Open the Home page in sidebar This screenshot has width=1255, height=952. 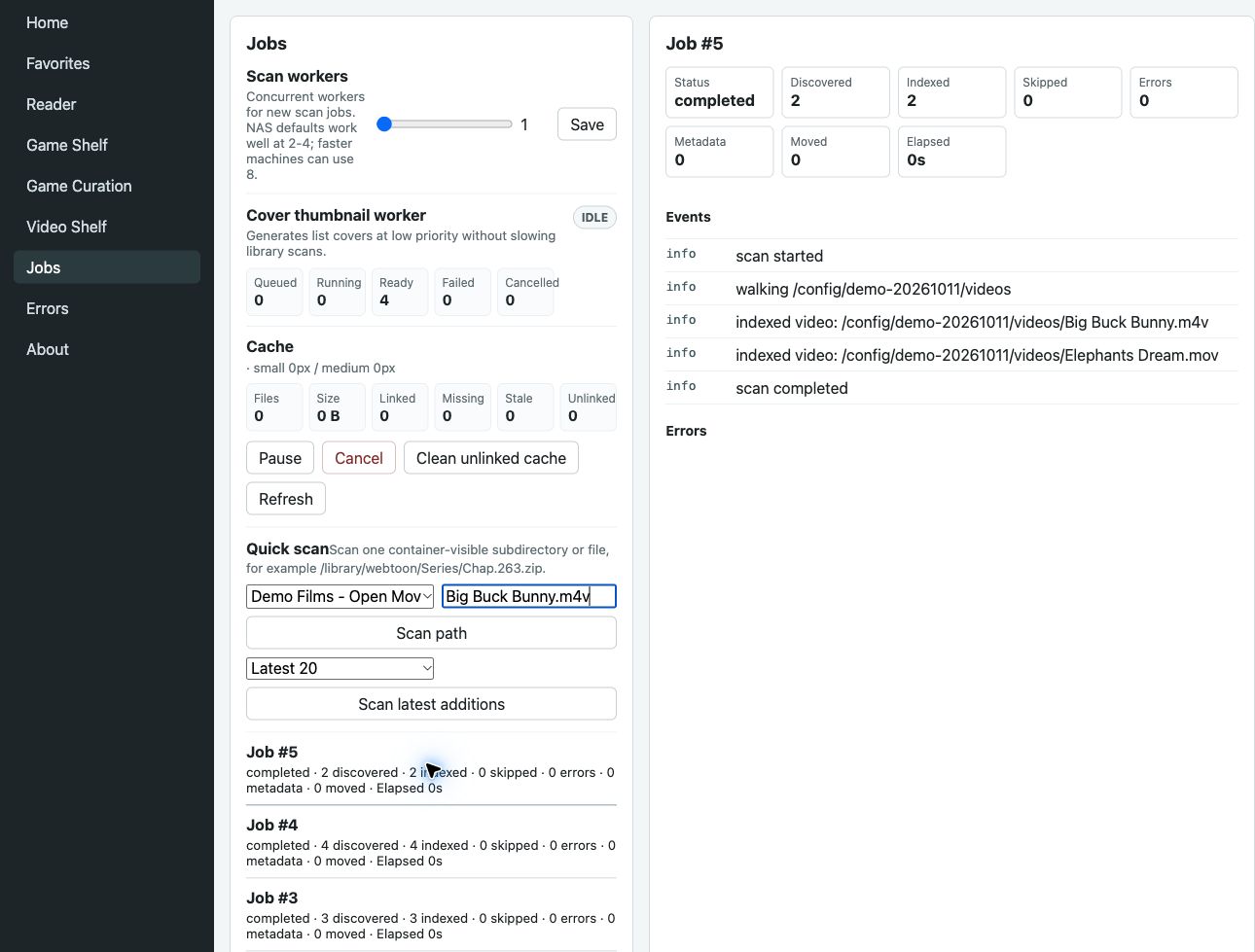[x=107, y=22]
